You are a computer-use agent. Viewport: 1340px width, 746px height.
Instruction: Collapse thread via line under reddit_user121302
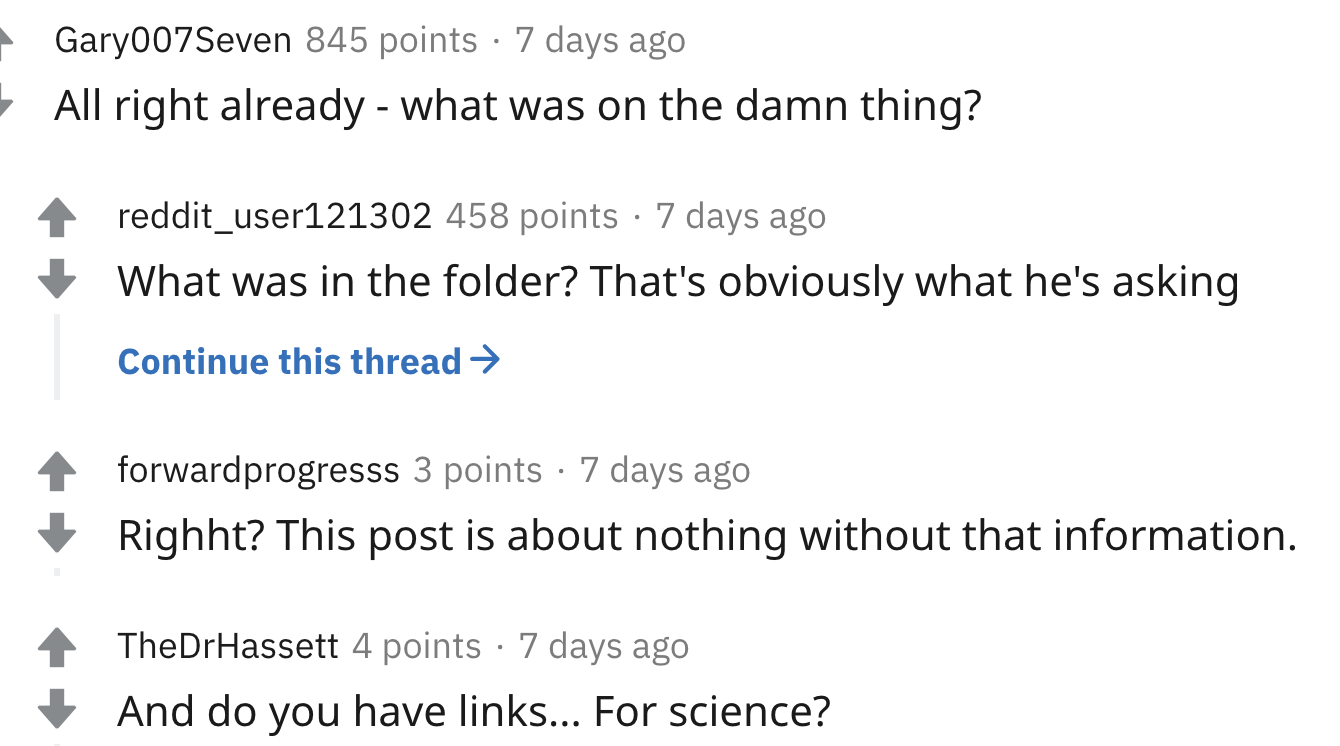point(57,356)
